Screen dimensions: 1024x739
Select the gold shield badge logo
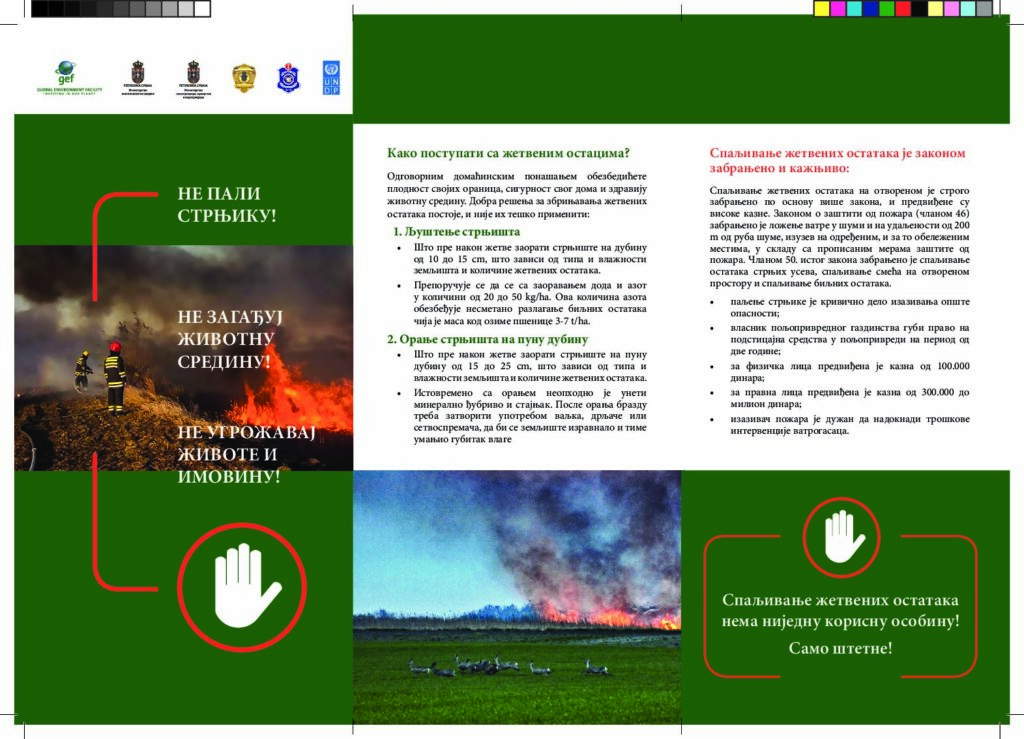[244, 78]
